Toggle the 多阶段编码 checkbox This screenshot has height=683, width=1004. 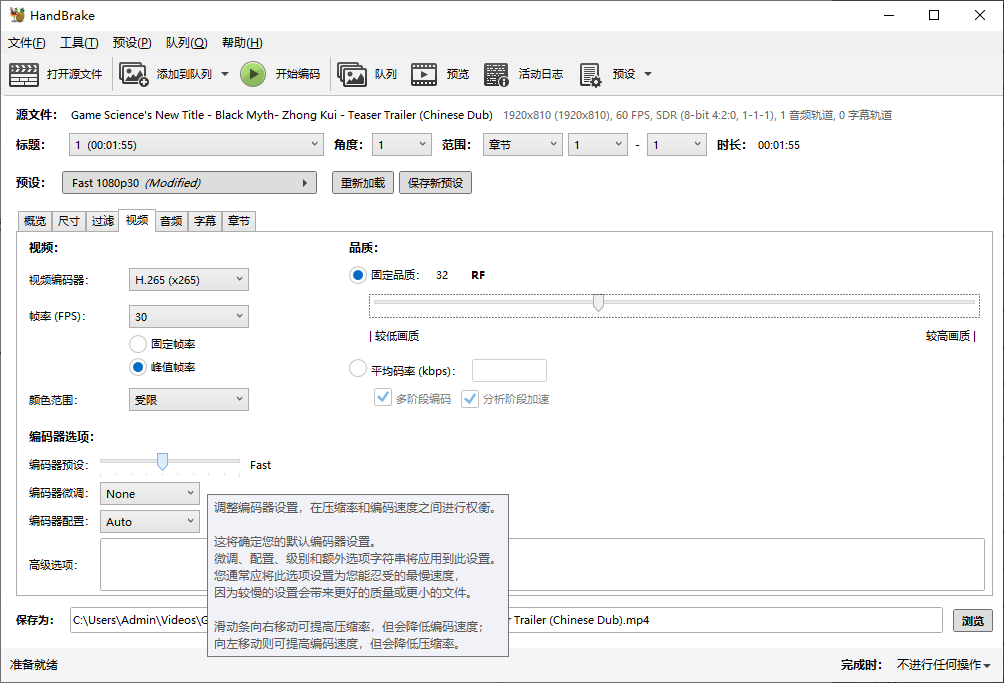pyautogui.click(x=382, y=398)
